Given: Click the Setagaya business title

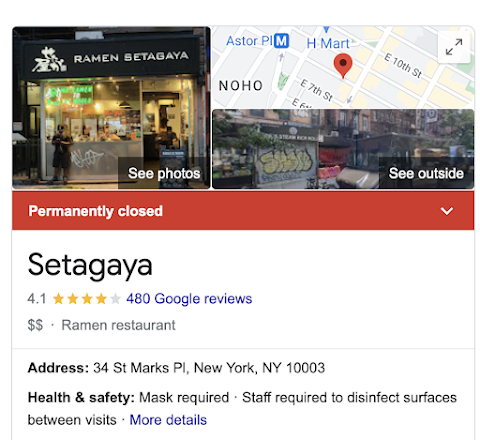Looking at the screenshot, I should pos(90,266).
